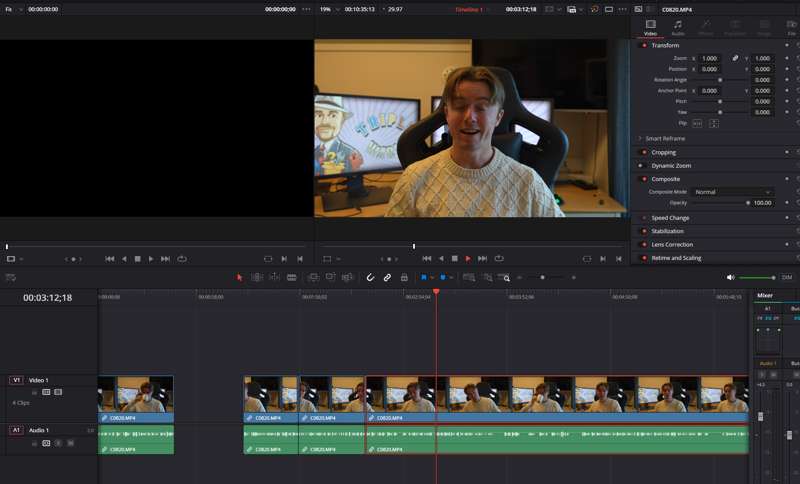The image size is (800, 484).
Task: Open source viewer Fit zoom dropdown
Action: pyautogui.click(x=14, y=9)
